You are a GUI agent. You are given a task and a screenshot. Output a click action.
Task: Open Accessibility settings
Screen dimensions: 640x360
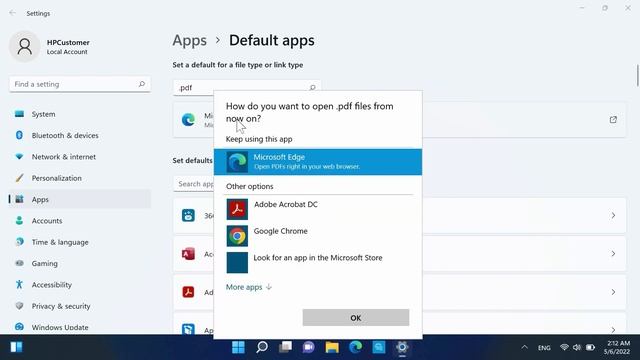[x=80, y=284]
